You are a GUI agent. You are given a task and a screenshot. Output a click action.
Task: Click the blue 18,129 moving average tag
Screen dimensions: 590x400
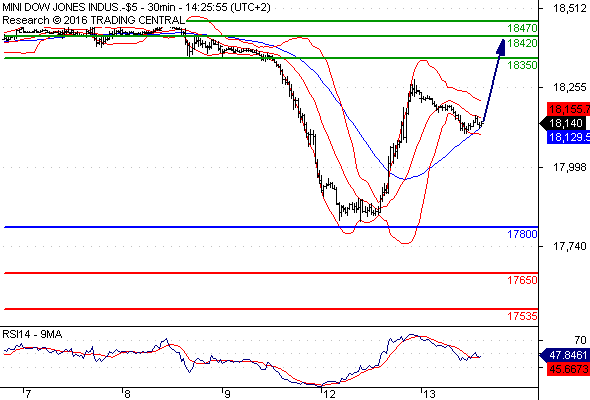click(569, 137)
